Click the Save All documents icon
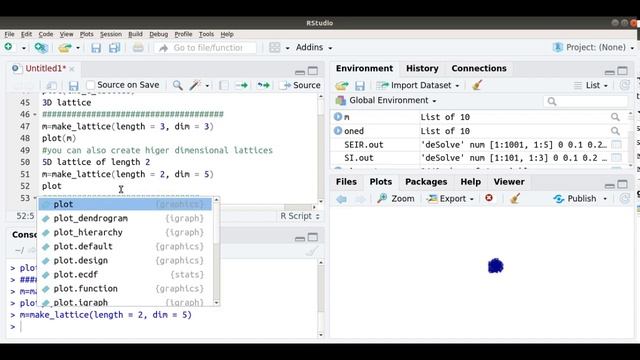This screenshot has height=360, width=640. point(115,48)
